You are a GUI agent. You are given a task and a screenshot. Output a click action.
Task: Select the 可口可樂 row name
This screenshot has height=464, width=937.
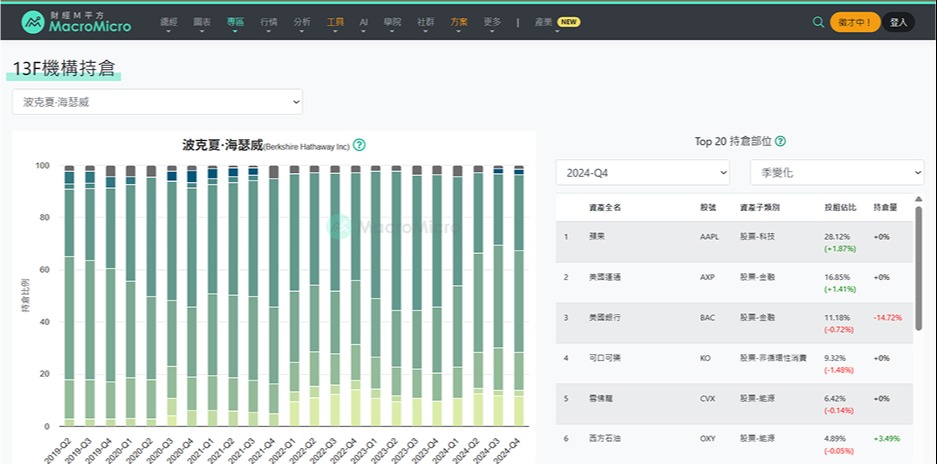pyautogui.click(x=605, y=358)
